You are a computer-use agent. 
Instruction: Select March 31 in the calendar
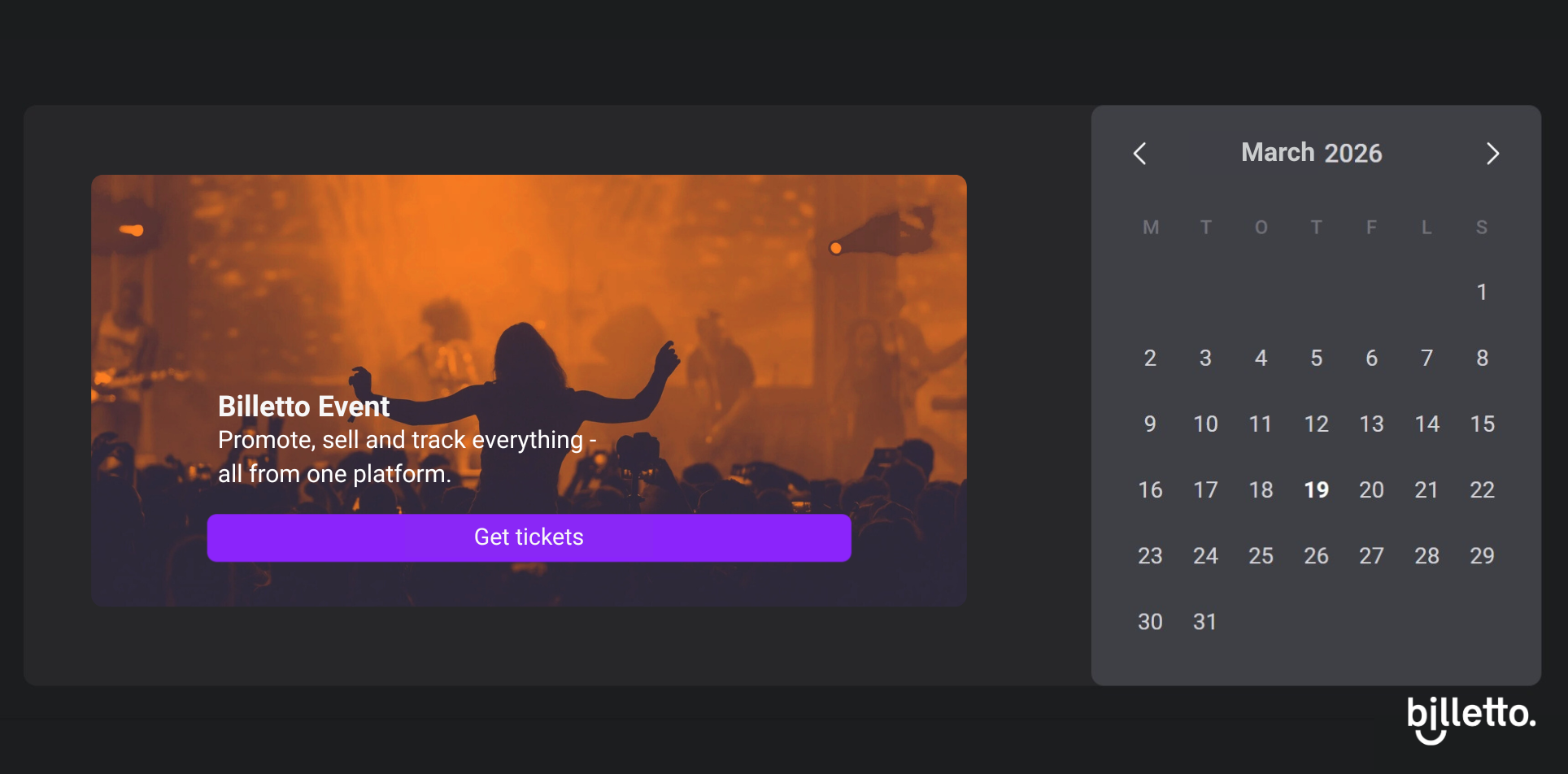[x=1205, y=621]
